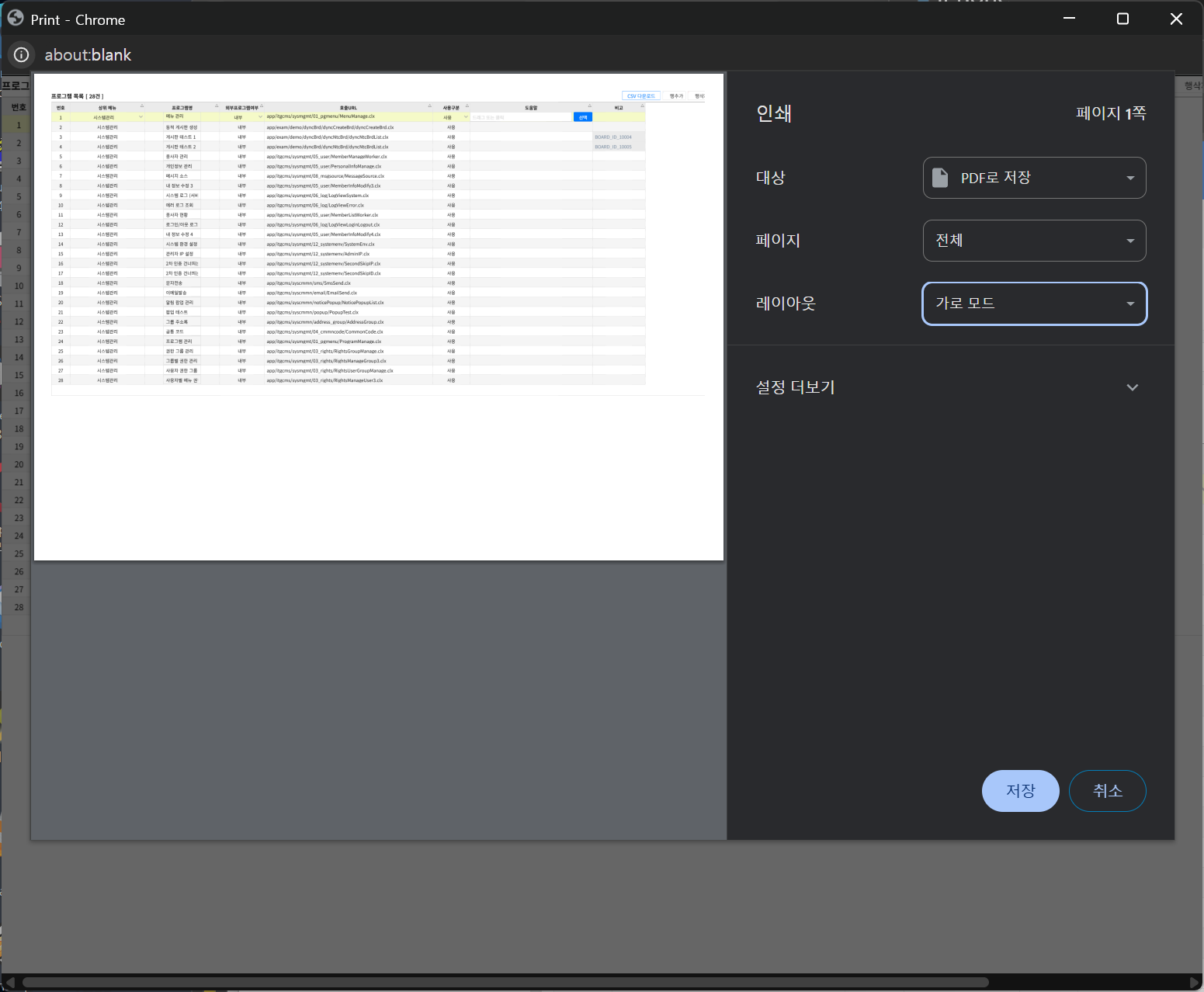The image size is (1204, 992).
Task: Click the left scroll arrow on bottom scrollbar
Action: (9, 982)
